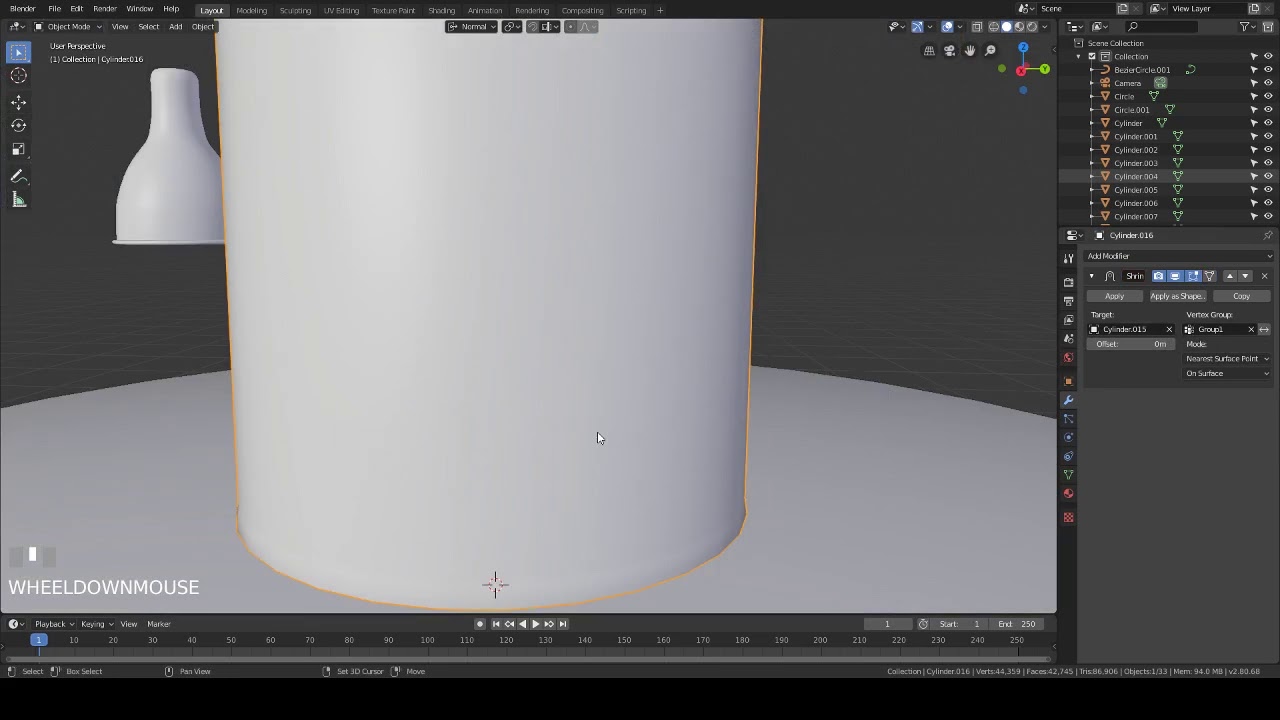Collapse the Shrinkwrap modifier panel triangle
Image resolution: width=1280 pixels, height=720 pixels.
point(1092,276)
